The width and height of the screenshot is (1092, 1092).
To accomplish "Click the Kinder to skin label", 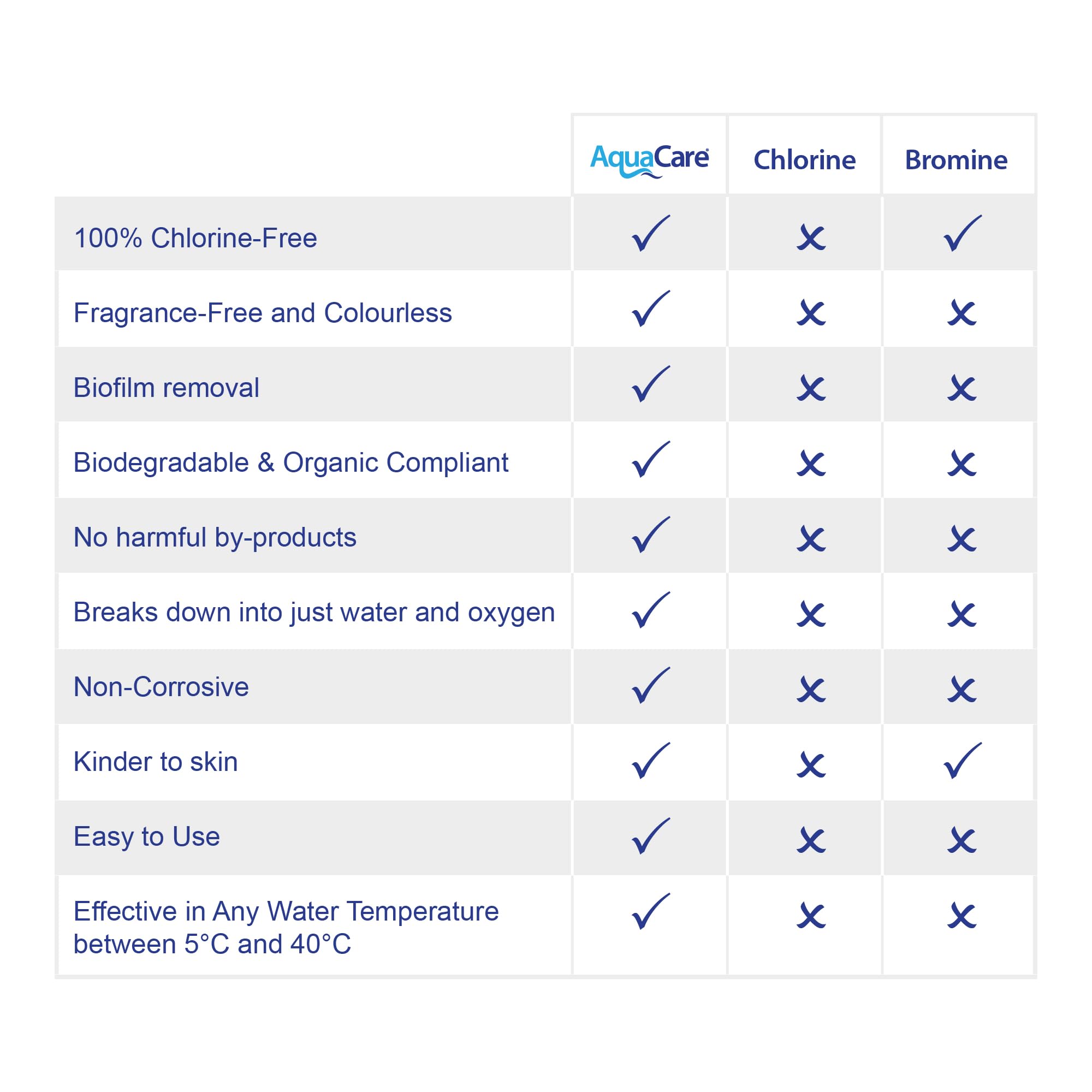I will pyautogui.click(x=156, y=761).
